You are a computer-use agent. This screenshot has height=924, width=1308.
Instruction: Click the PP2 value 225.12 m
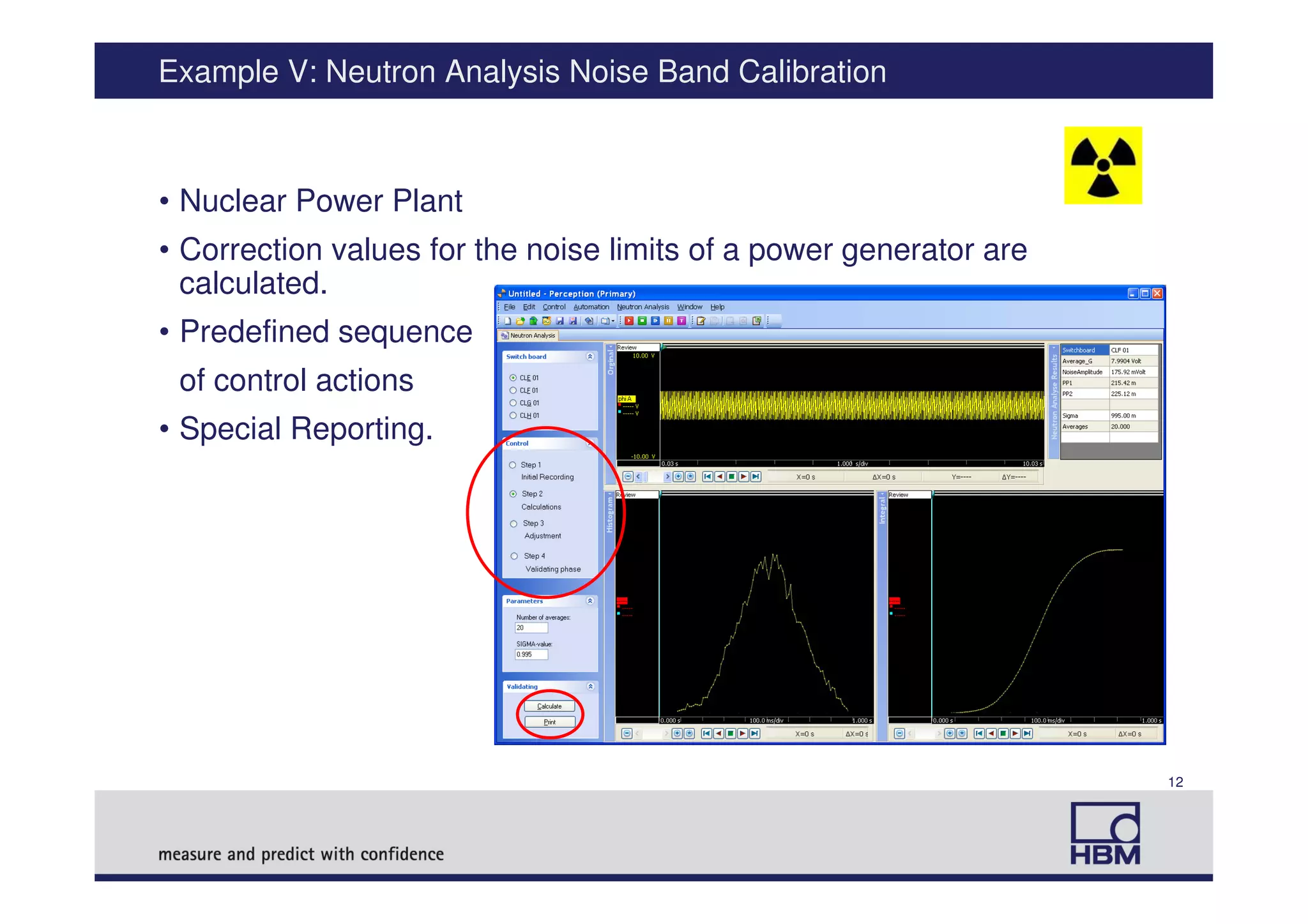click(1134, 394)
